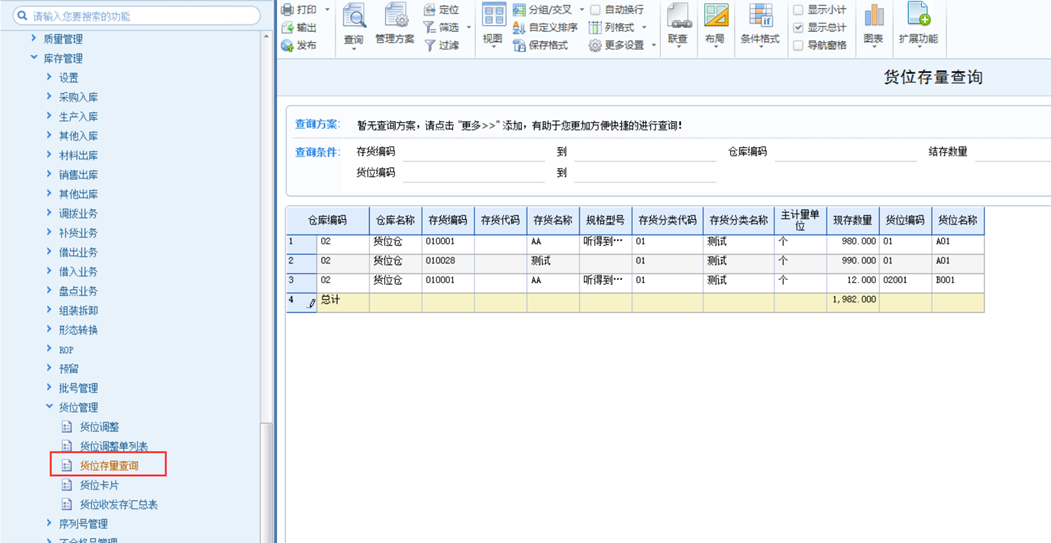
Task: Select the 货位存量查询 entry
Action: point(109,465)
